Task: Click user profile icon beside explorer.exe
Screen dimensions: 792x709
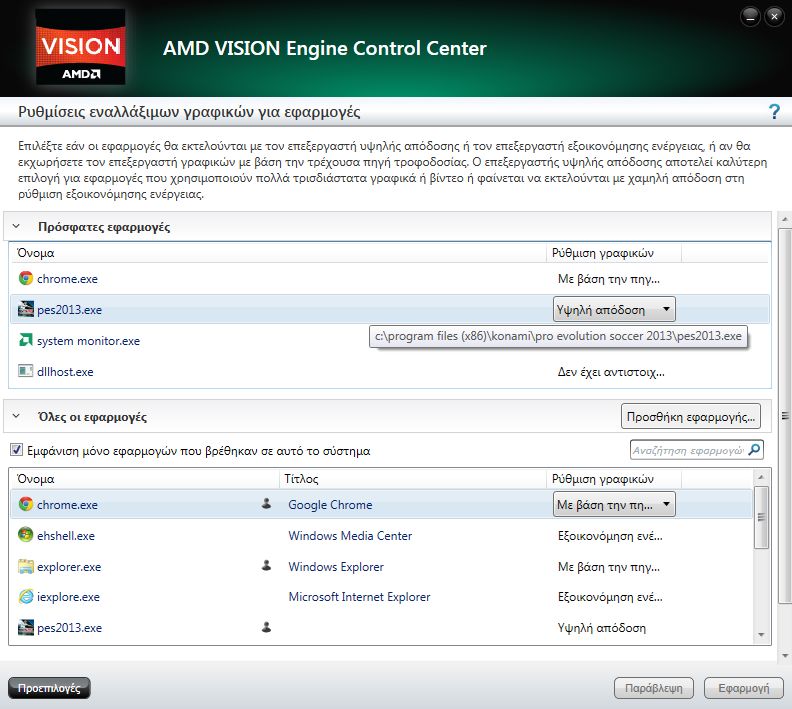Action: coord(266,566)
